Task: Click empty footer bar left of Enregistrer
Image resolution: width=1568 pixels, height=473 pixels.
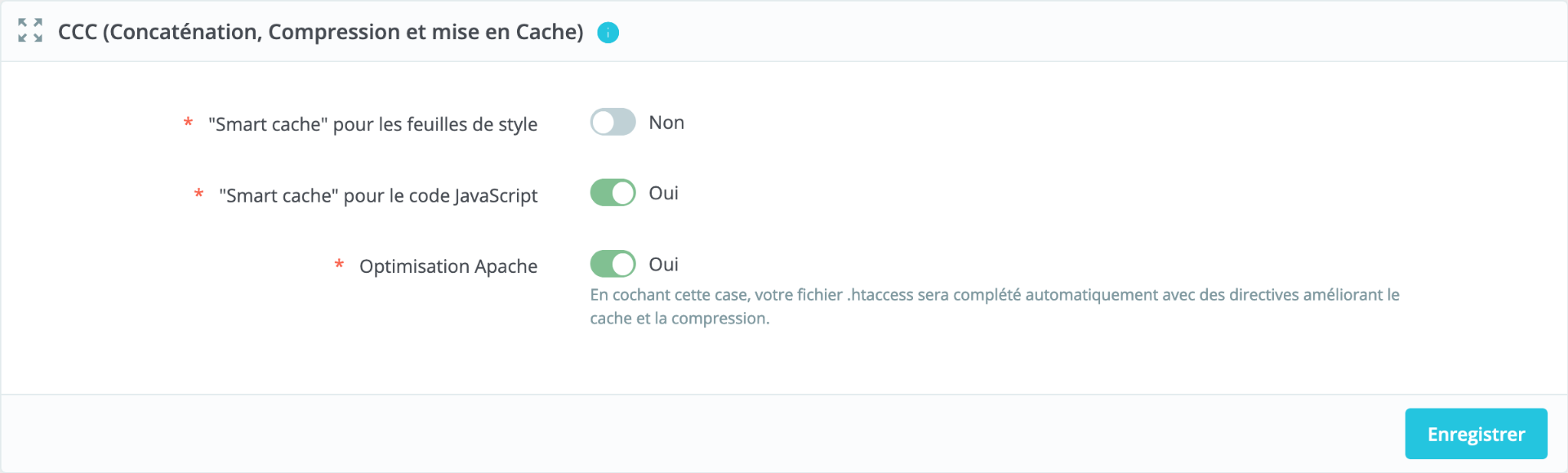Action: point(702,434)
